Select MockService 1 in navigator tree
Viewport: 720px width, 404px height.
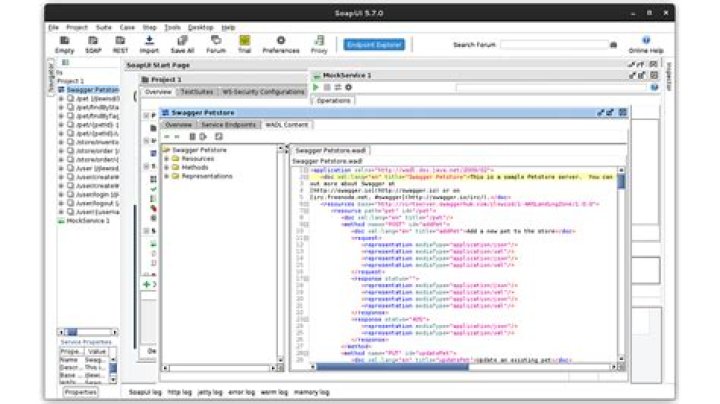[88, 220]
